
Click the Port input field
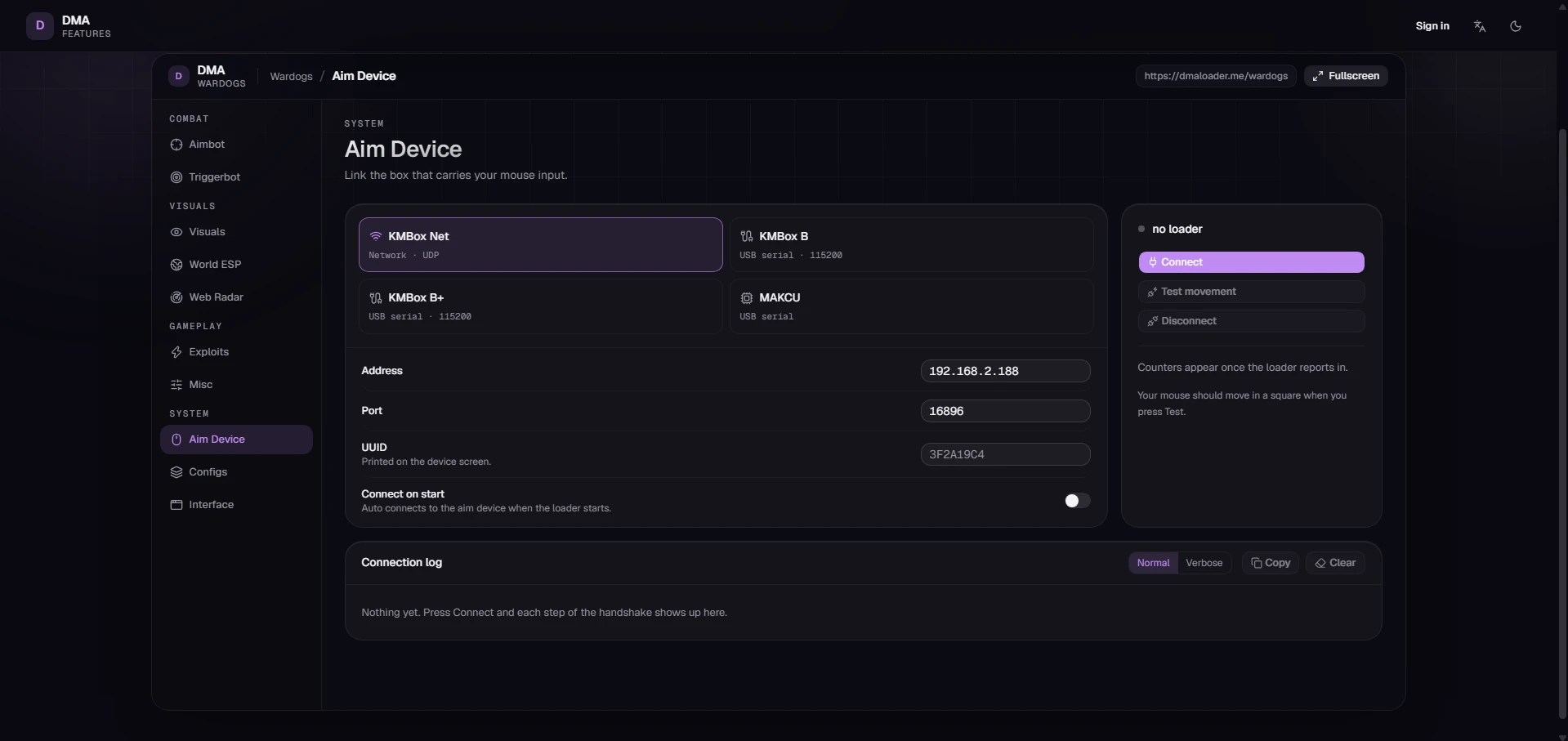1005,411
